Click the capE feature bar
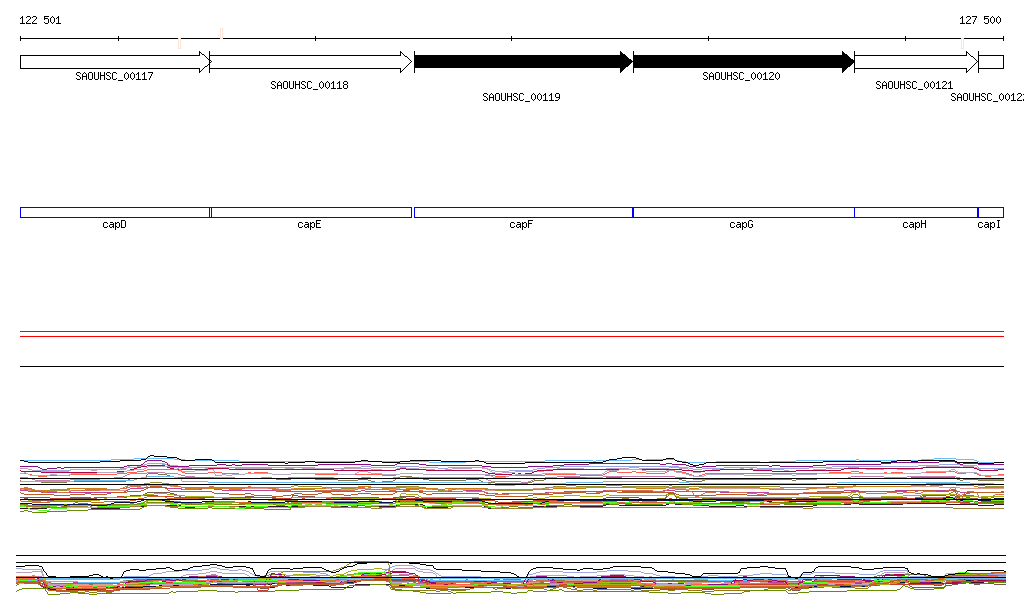The width and height of the screenshot is (1024, 611). tap(310, 212)
